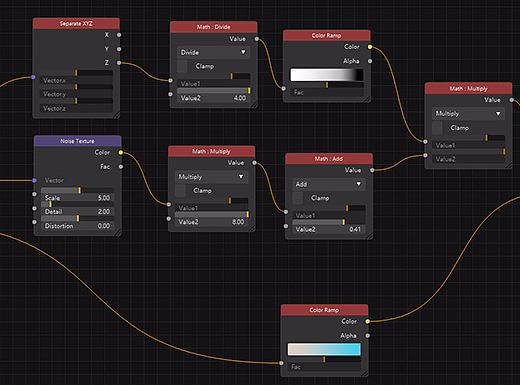Click the Y output socket on Separate XYZ
Image resolution: width=520 pixels, height=385 pixels.
[x=119, y=49]
